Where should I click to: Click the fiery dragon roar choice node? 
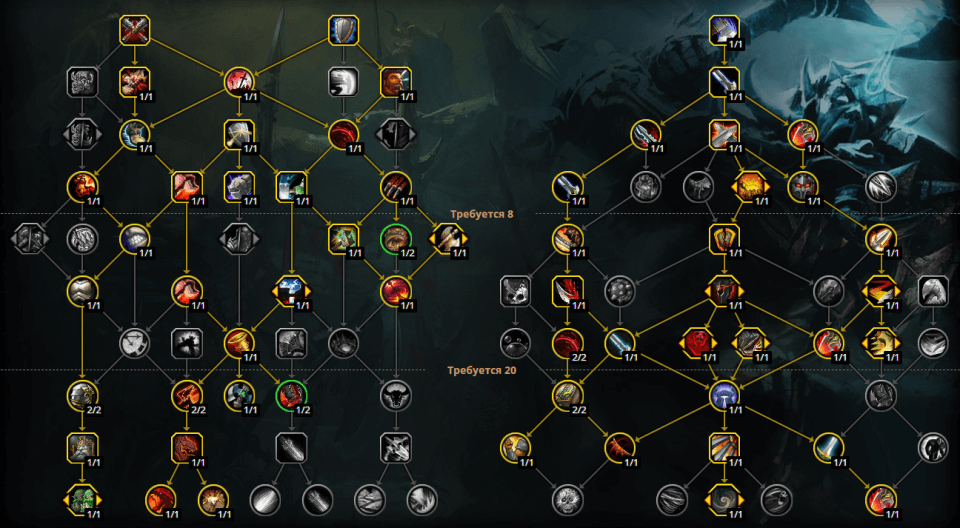(751, 186)
